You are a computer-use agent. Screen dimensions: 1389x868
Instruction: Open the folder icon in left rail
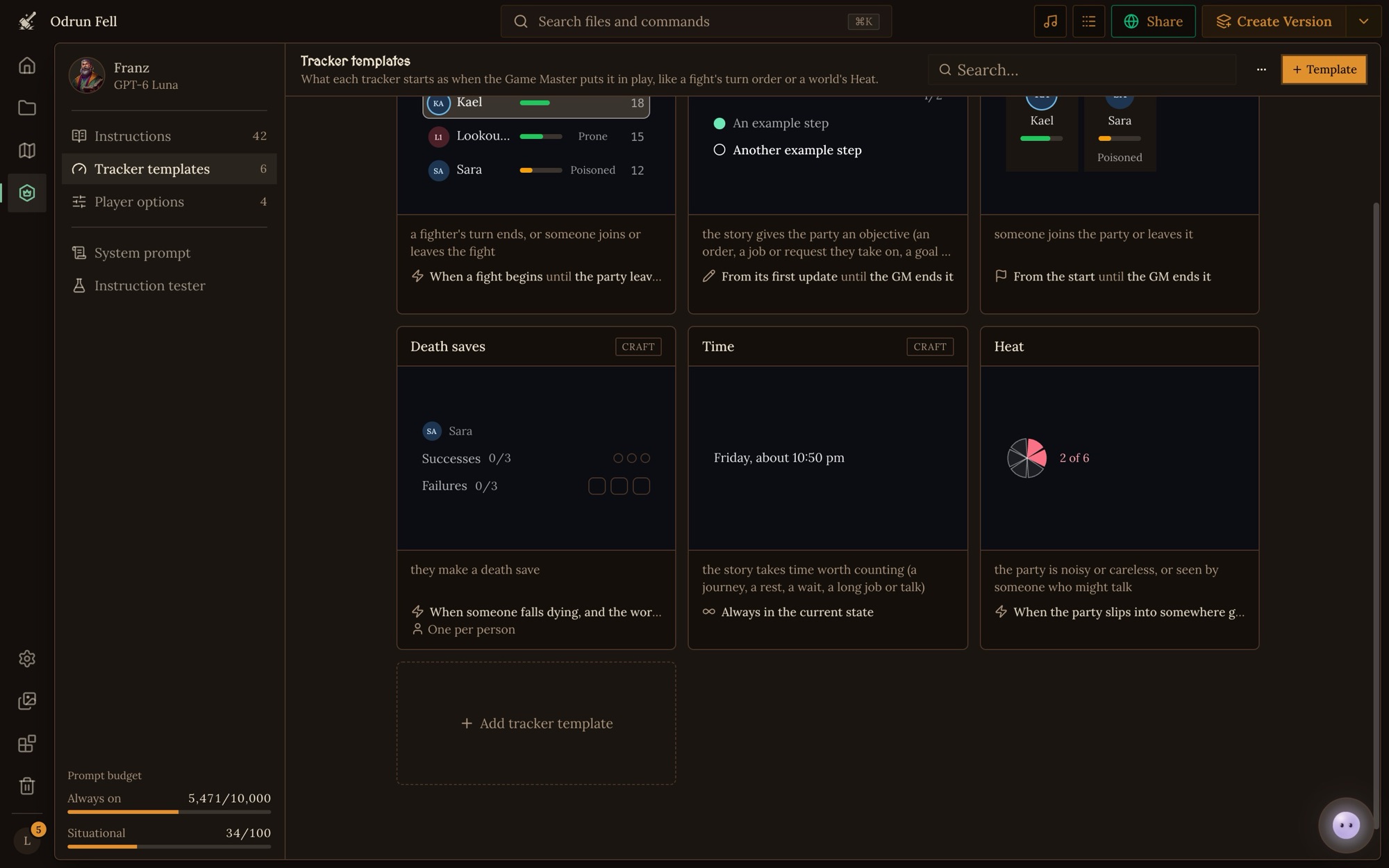[x=27, y=108]
